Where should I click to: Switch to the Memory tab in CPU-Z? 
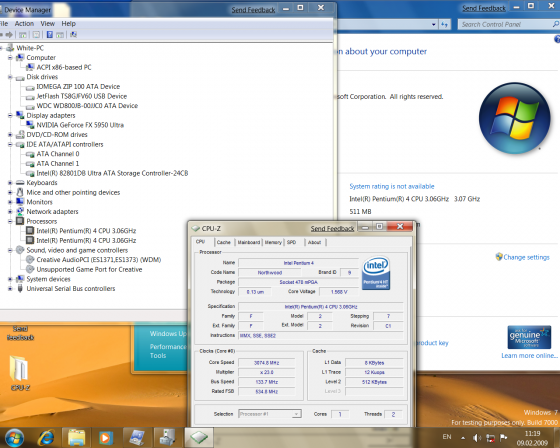pyautogui.click(x=273, y=242)
